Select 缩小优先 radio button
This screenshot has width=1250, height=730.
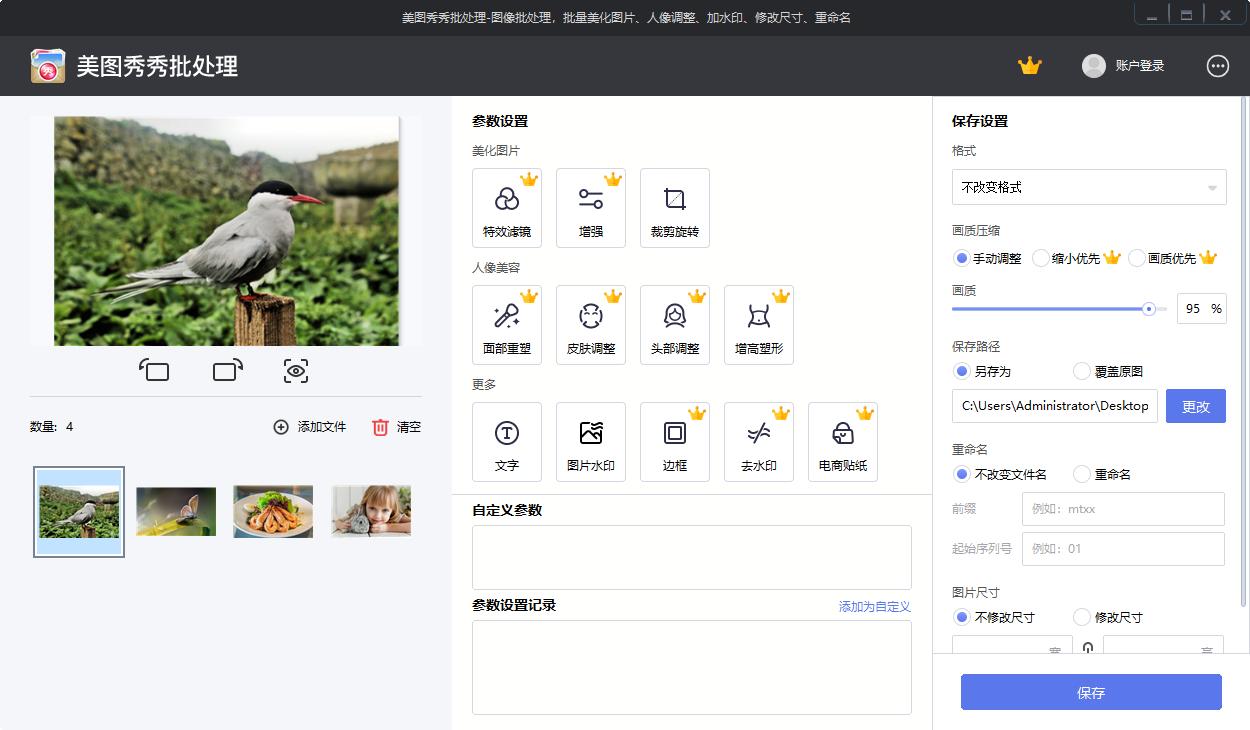point(1041,258)
